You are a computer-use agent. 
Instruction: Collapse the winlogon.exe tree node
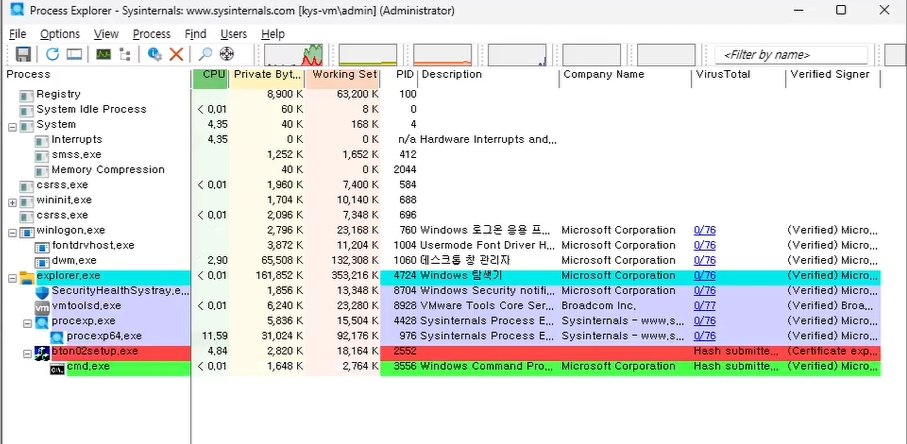click(12, 232)
